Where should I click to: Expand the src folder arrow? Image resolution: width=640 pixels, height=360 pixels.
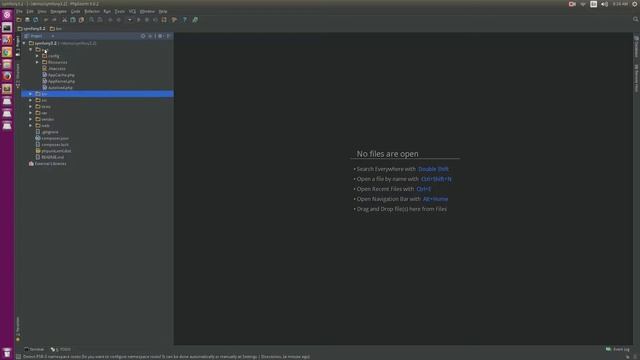[x=31, y=100]
